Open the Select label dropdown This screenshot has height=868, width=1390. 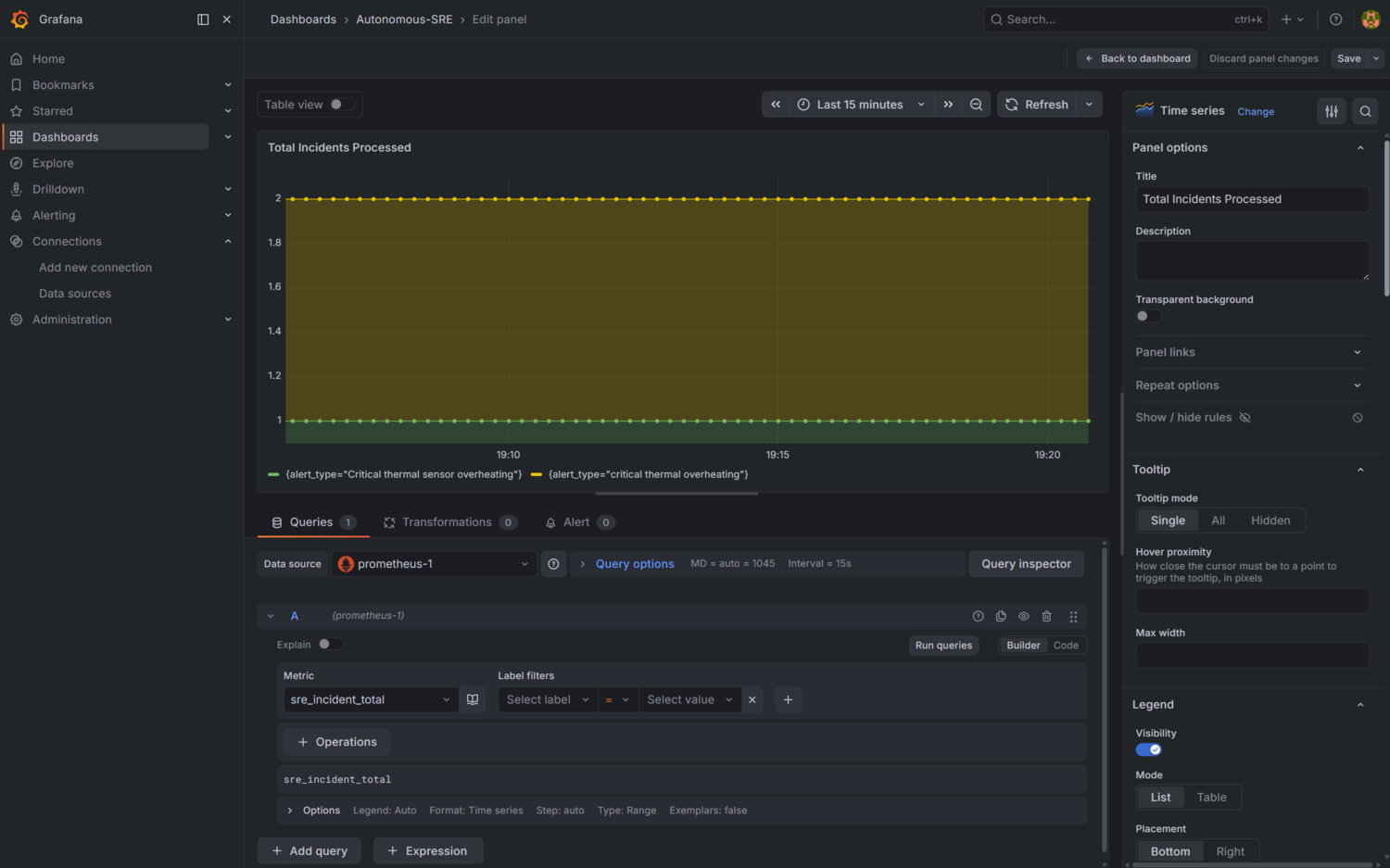click(x=548, y=699)
